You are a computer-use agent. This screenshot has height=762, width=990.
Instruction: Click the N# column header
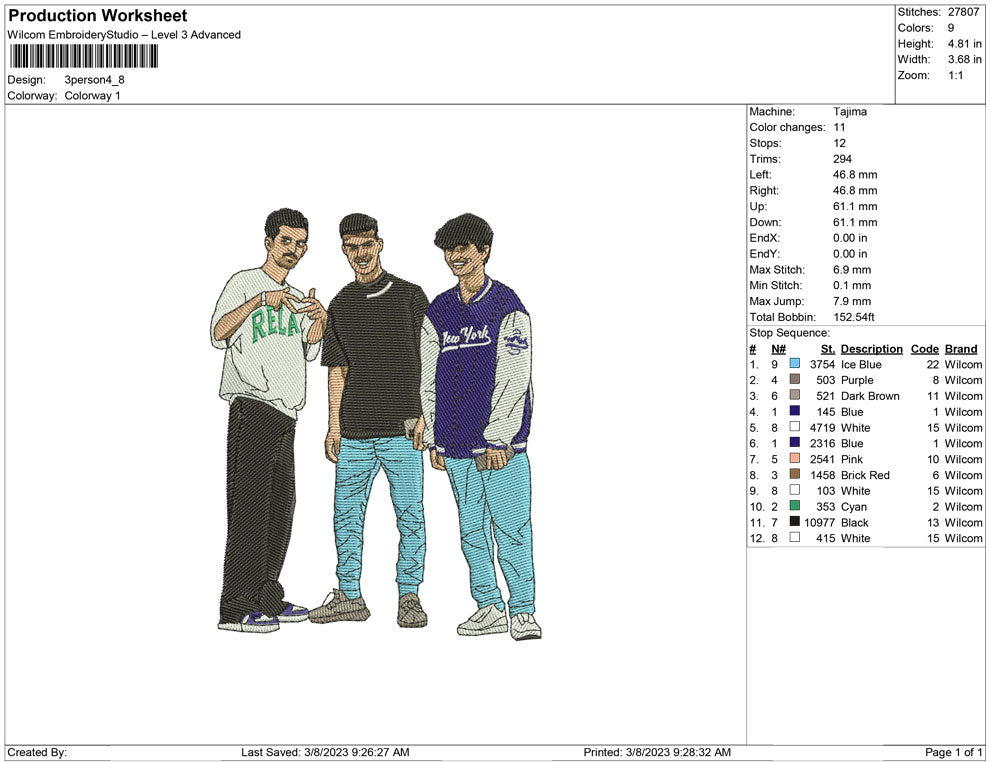(x=778, y=349)
